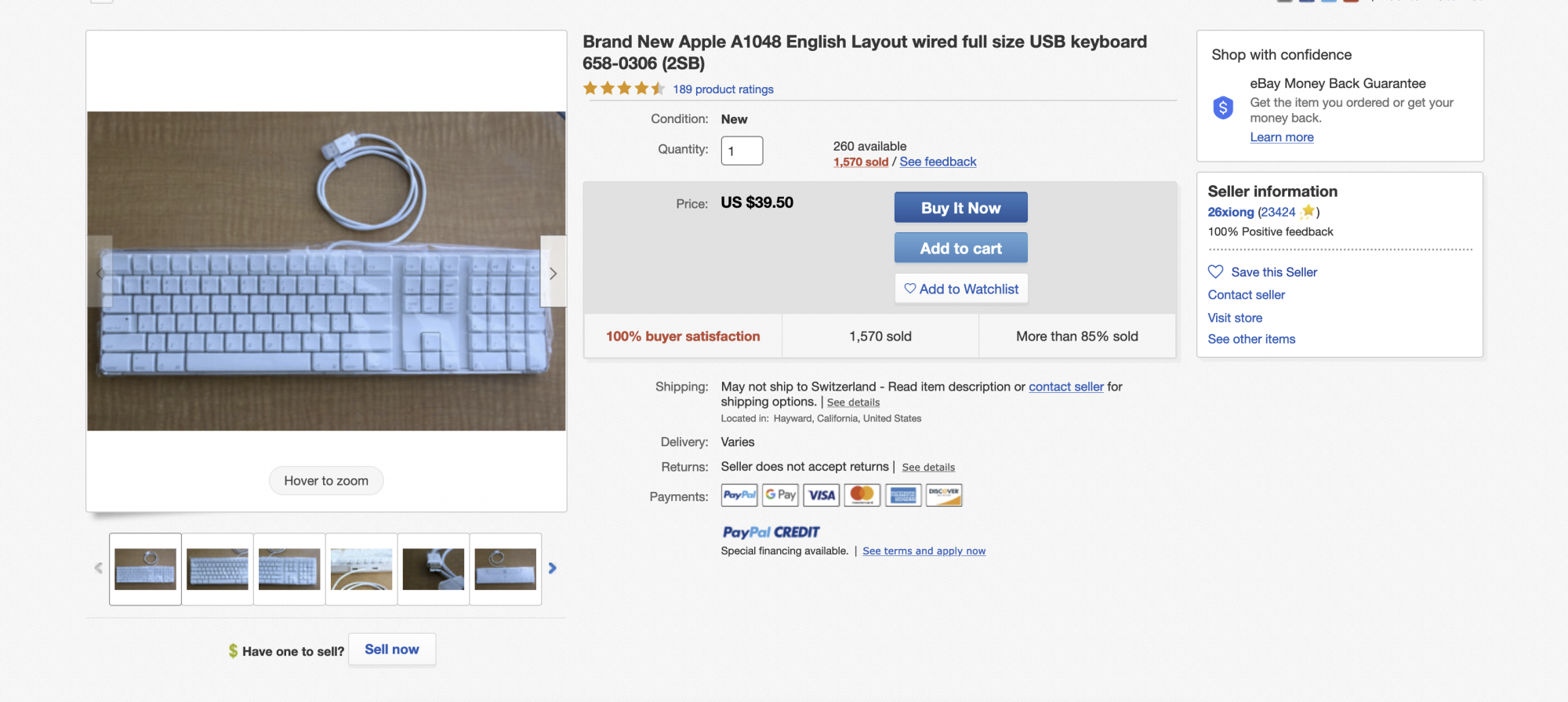Go back with thumbnail carousel left arrow

tap(99, 568)
